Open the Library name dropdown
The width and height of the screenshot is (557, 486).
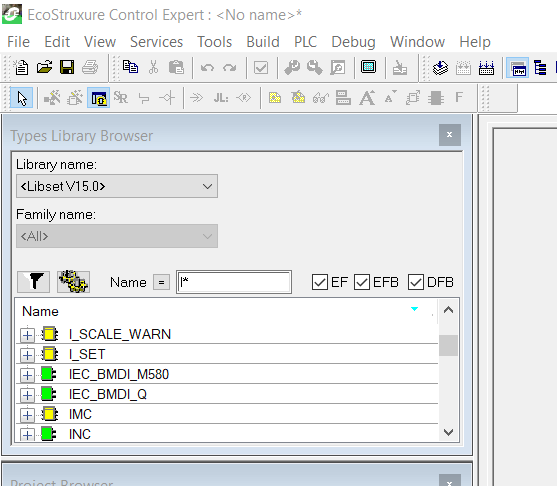tap(117, 186)
